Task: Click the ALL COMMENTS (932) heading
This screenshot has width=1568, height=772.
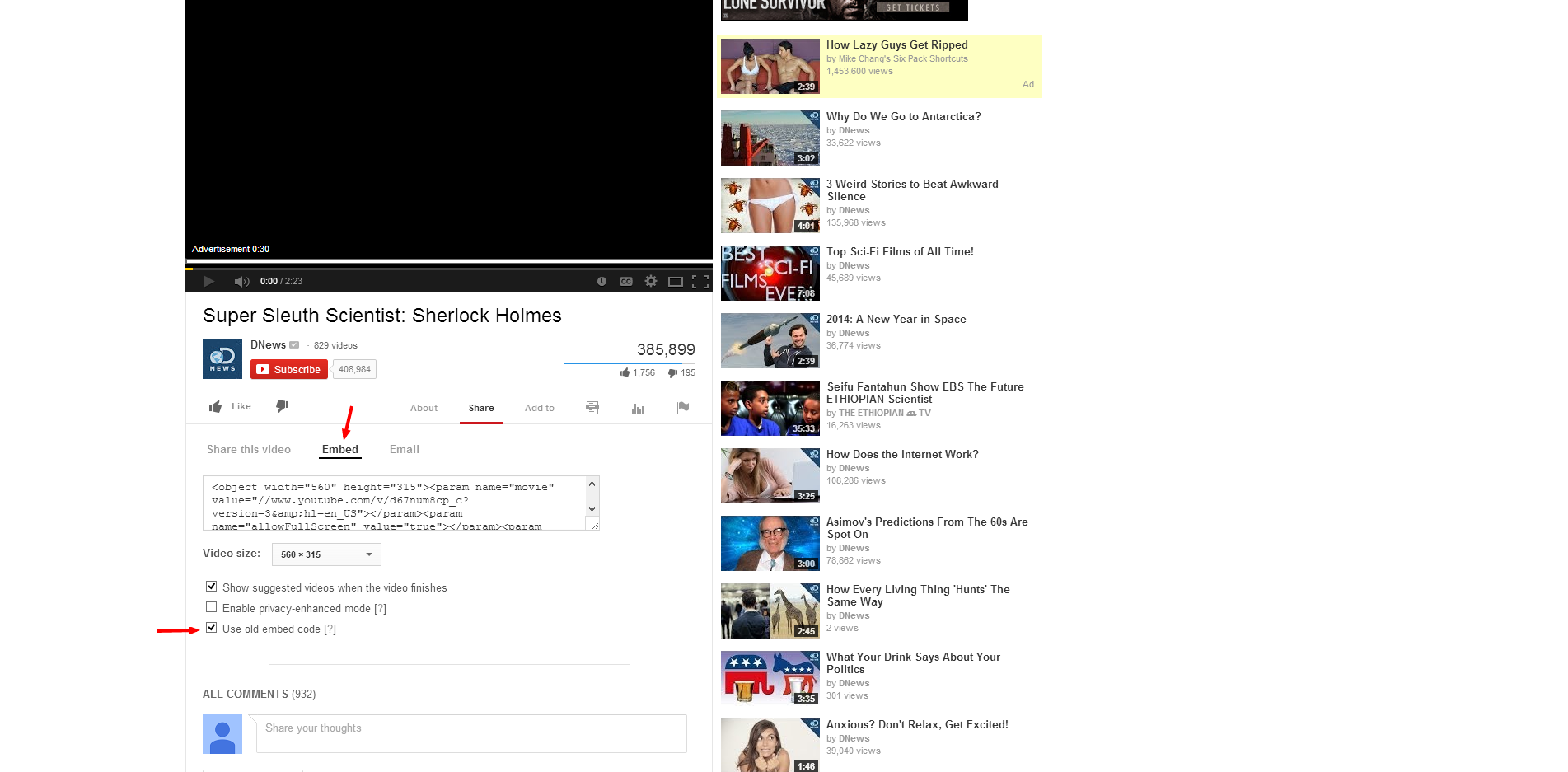Action: (x=259, y=694)
